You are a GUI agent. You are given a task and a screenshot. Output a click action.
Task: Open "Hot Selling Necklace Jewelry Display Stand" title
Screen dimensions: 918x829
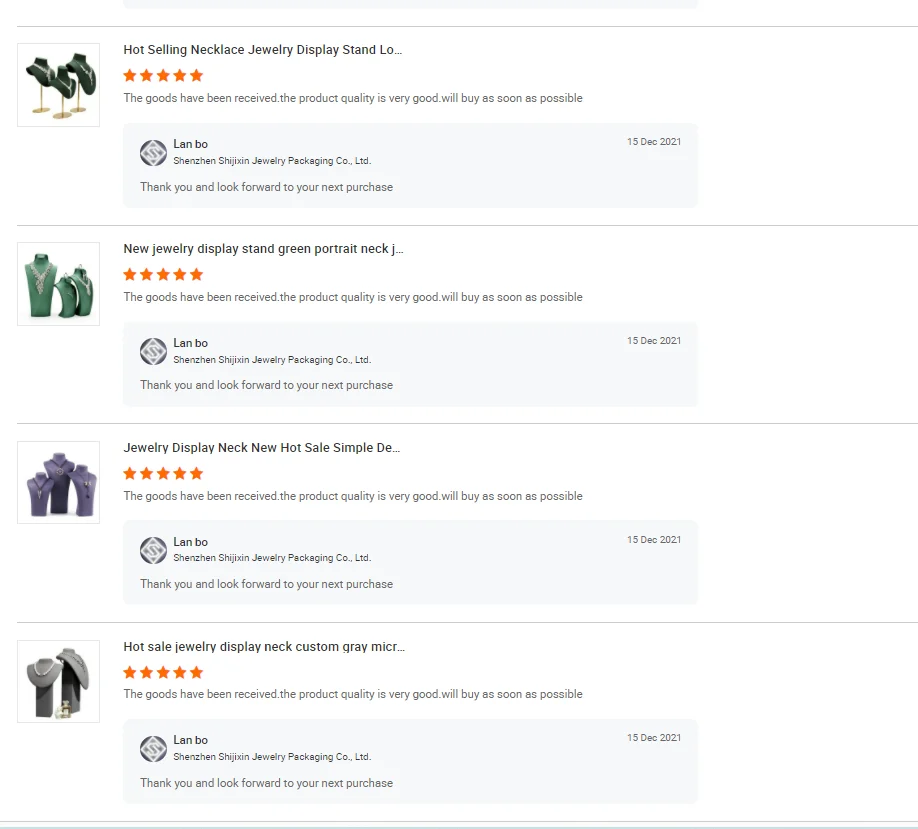pyautogui.click(x=263, y=50)
